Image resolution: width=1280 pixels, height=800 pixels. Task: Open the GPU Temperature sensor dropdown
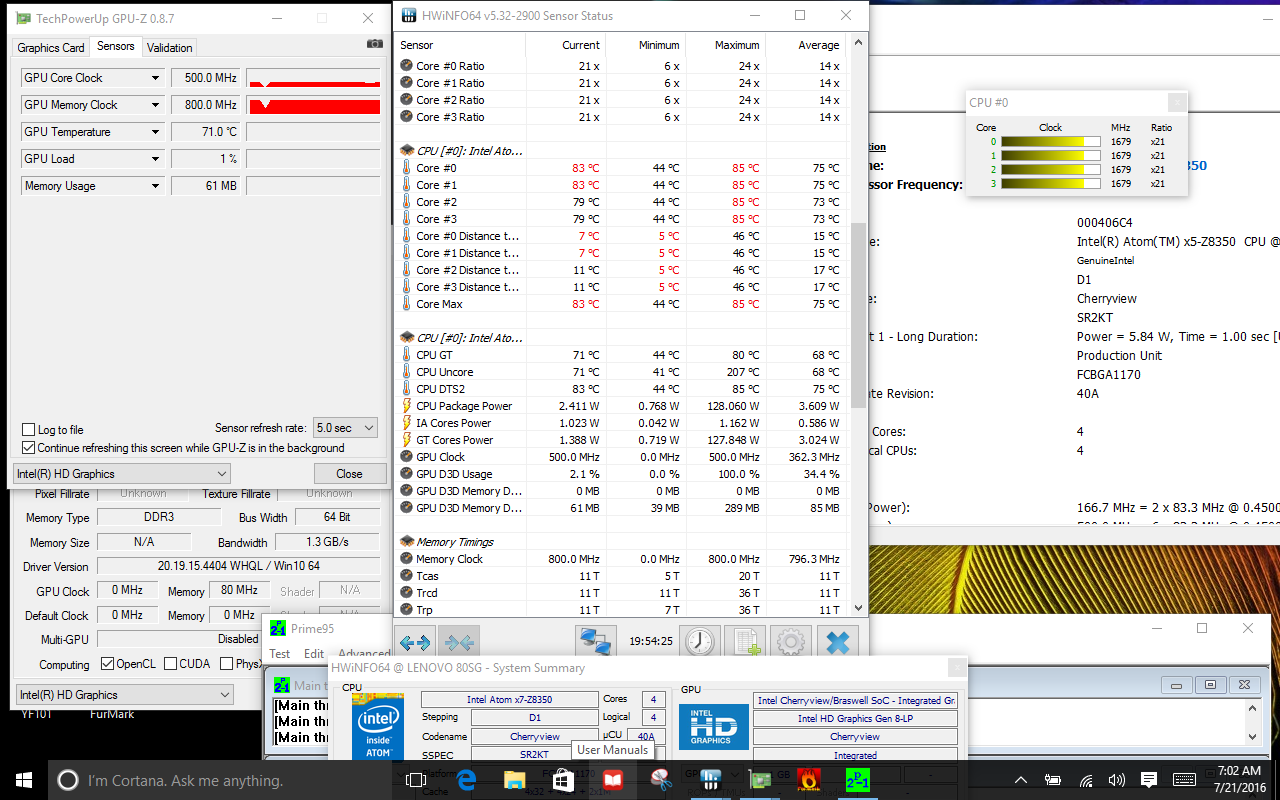point(155,132)
